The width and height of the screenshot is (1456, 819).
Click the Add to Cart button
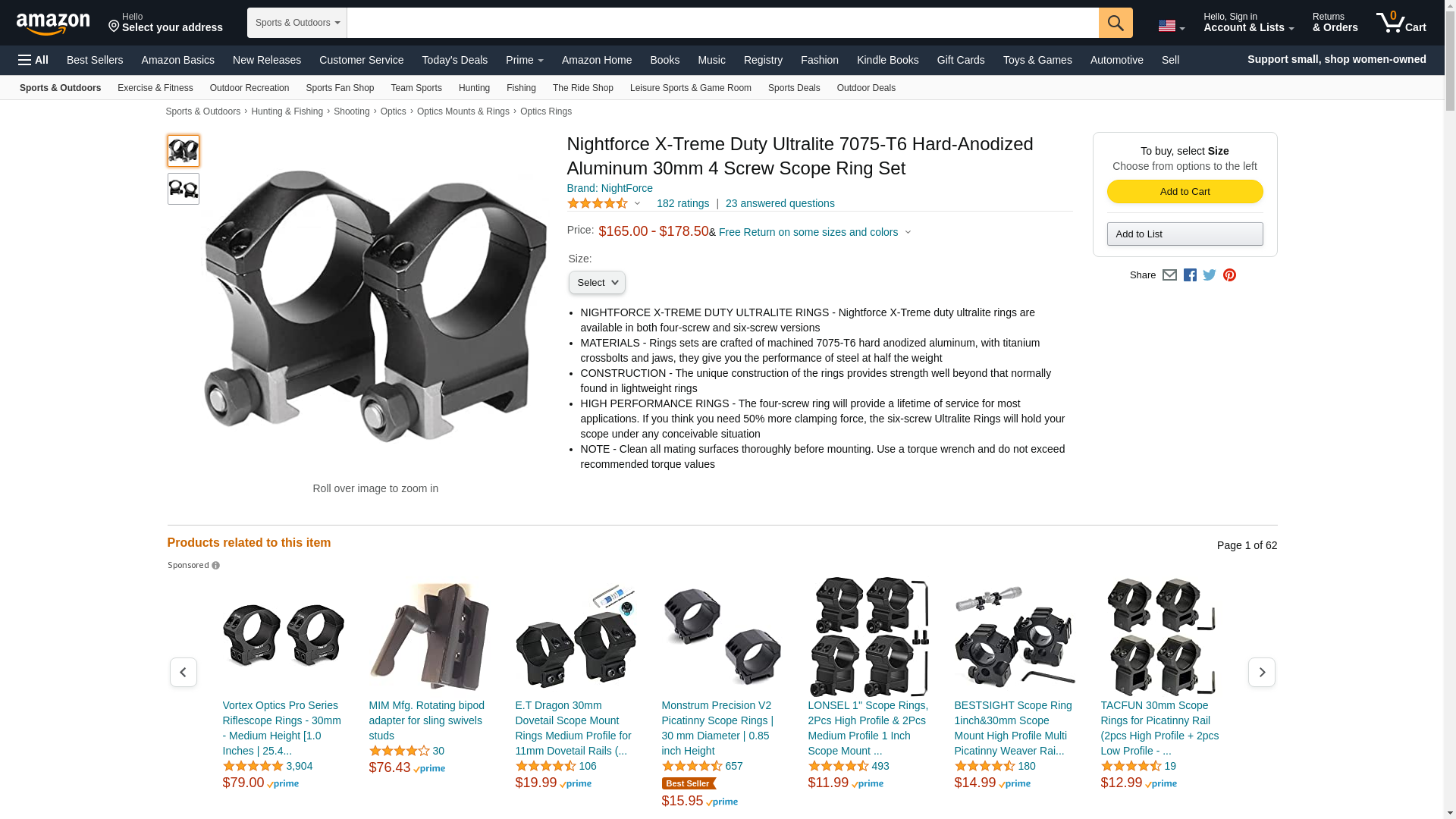tap(1185, 191)
